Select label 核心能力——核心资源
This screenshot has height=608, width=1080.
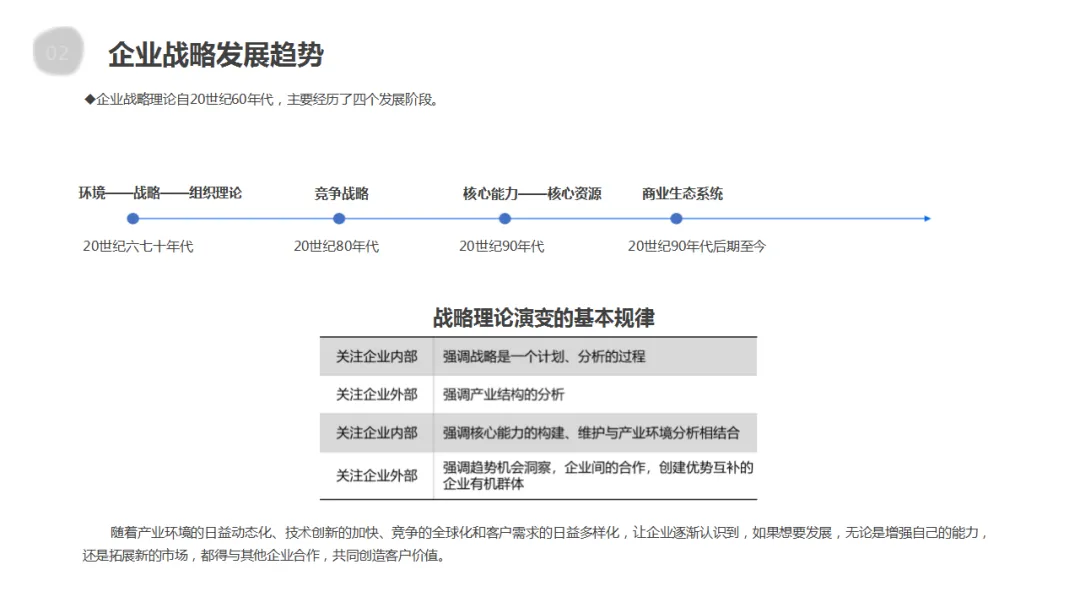coord(532,193)
